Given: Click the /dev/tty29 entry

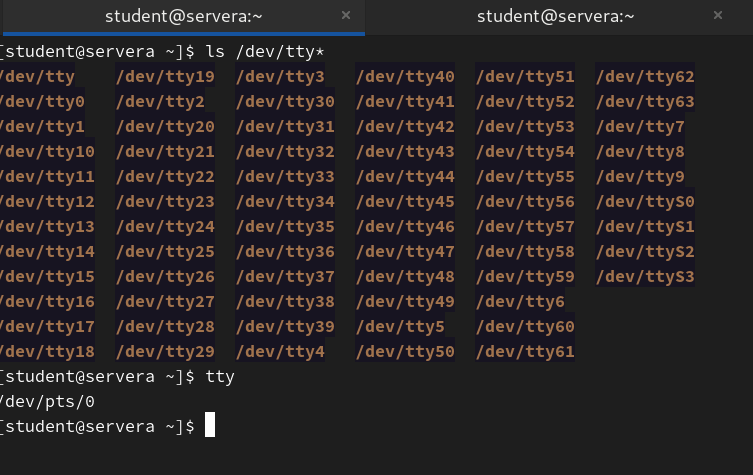Looking at the screenshot, I should pyautogui.click(x=165, y=351).
